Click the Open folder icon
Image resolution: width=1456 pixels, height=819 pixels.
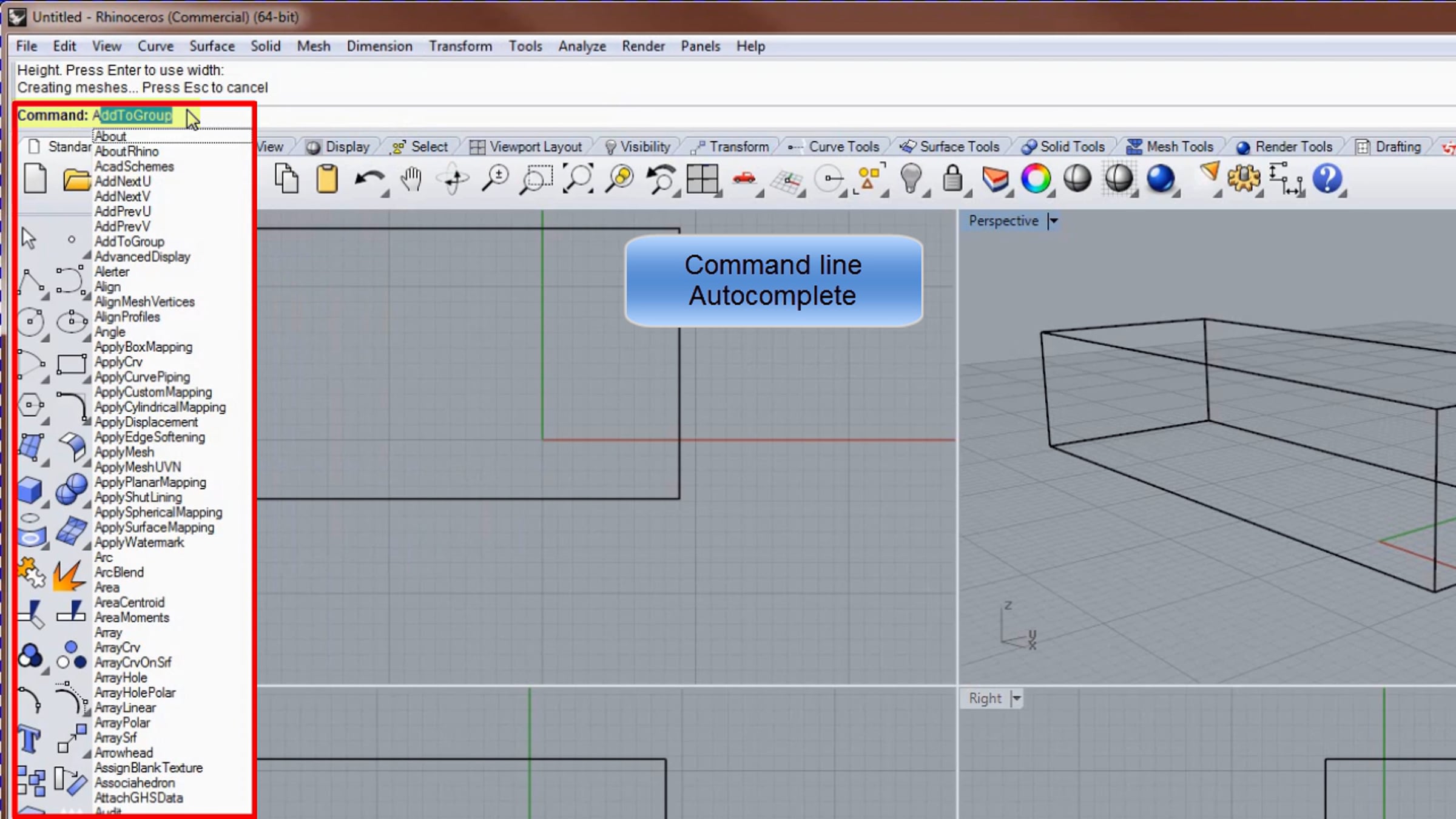(76, 180)
